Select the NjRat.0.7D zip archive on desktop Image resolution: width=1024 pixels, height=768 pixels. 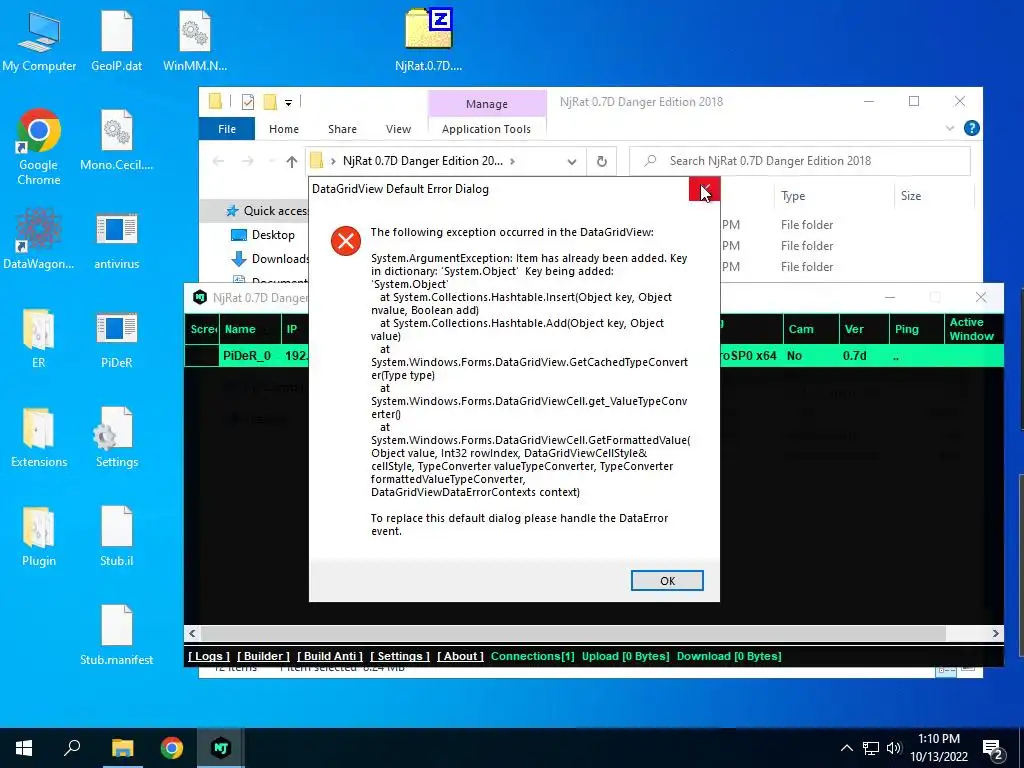tap(428, 41)
